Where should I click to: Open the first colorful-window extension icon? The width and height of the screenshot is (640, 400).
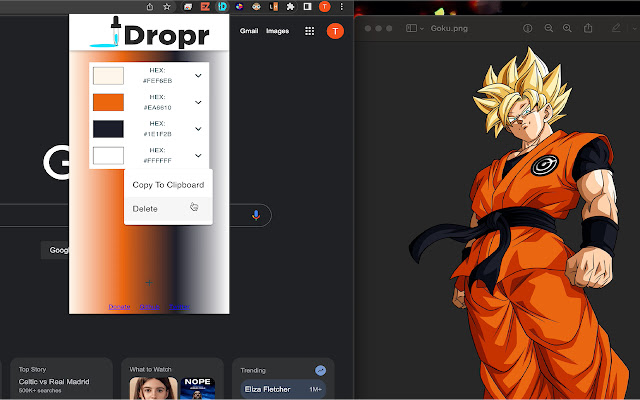tap(188, 7)
